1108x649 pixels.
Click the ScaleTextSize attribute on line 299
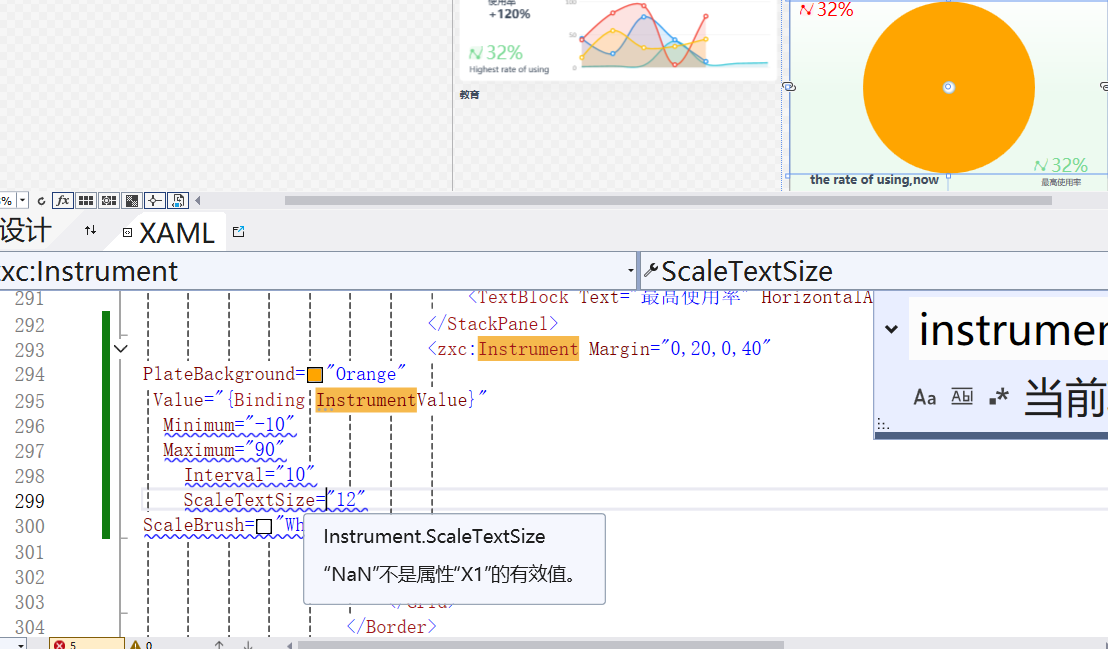pos(249,500)
